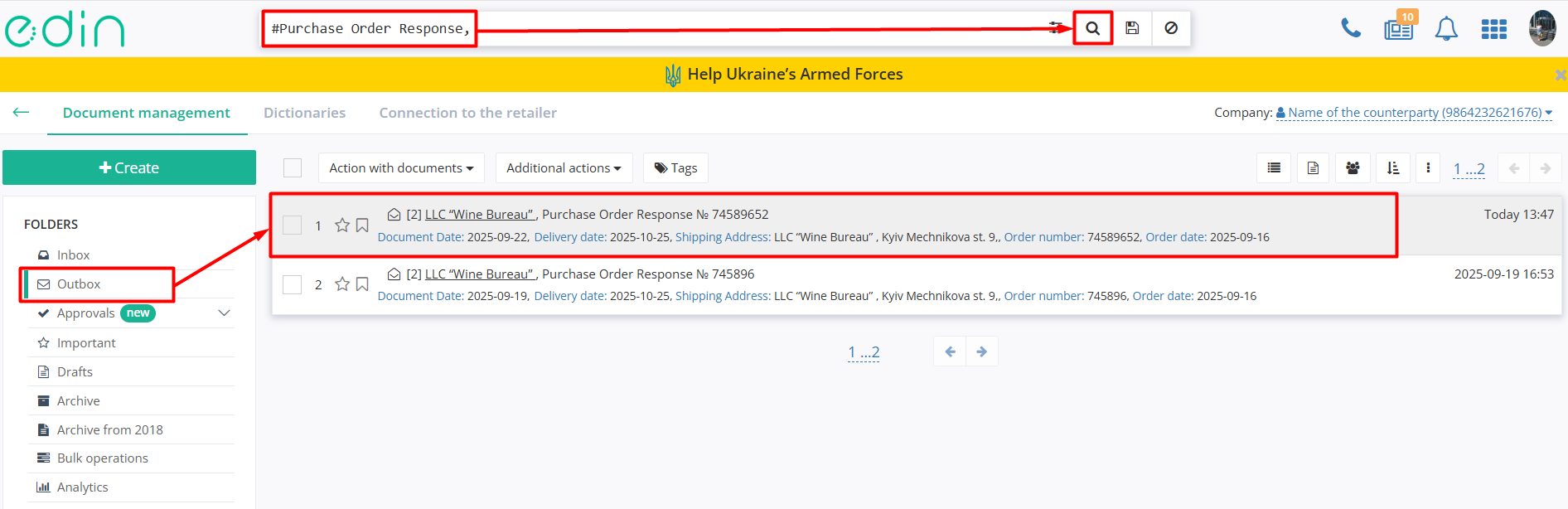Open the Important folder

coord(86,342)
